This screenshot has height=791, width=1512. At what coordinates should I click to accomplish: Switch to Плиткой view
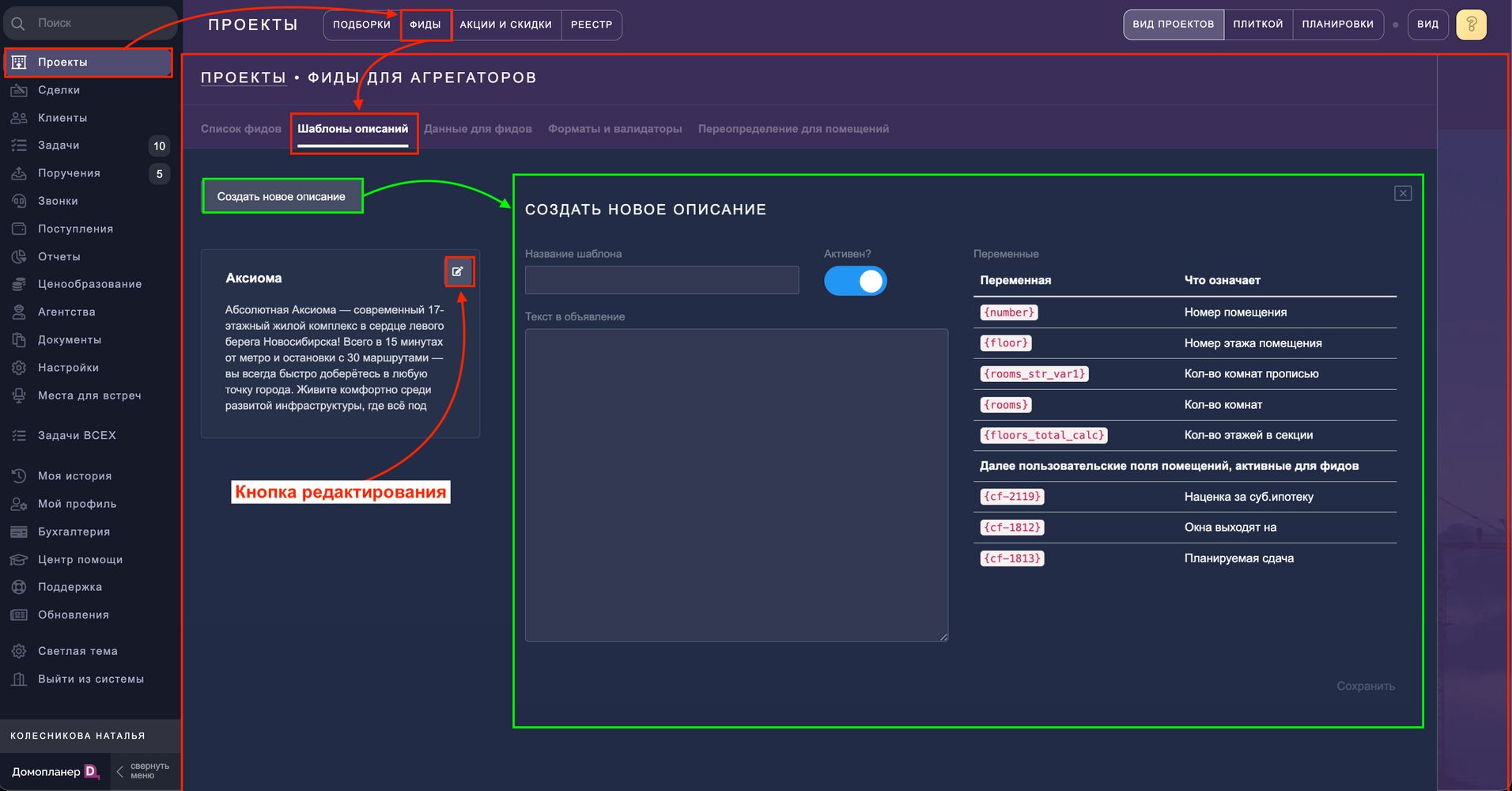(x=1258, y=25)
